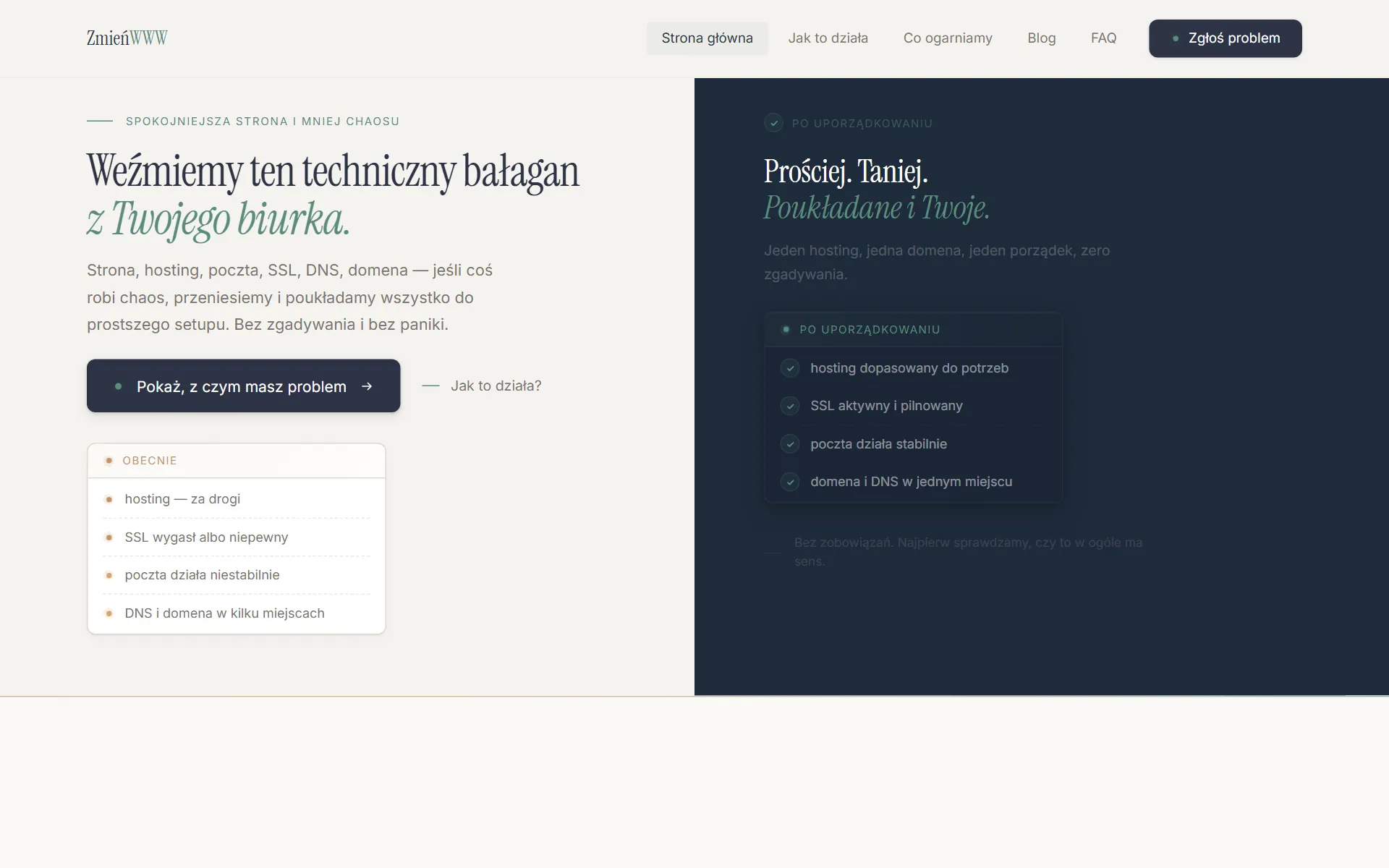Image resolution: width=1389 pixels, height=868 pixels.
Task: Open the Jak to działa? link
Action: click(482, 386)
